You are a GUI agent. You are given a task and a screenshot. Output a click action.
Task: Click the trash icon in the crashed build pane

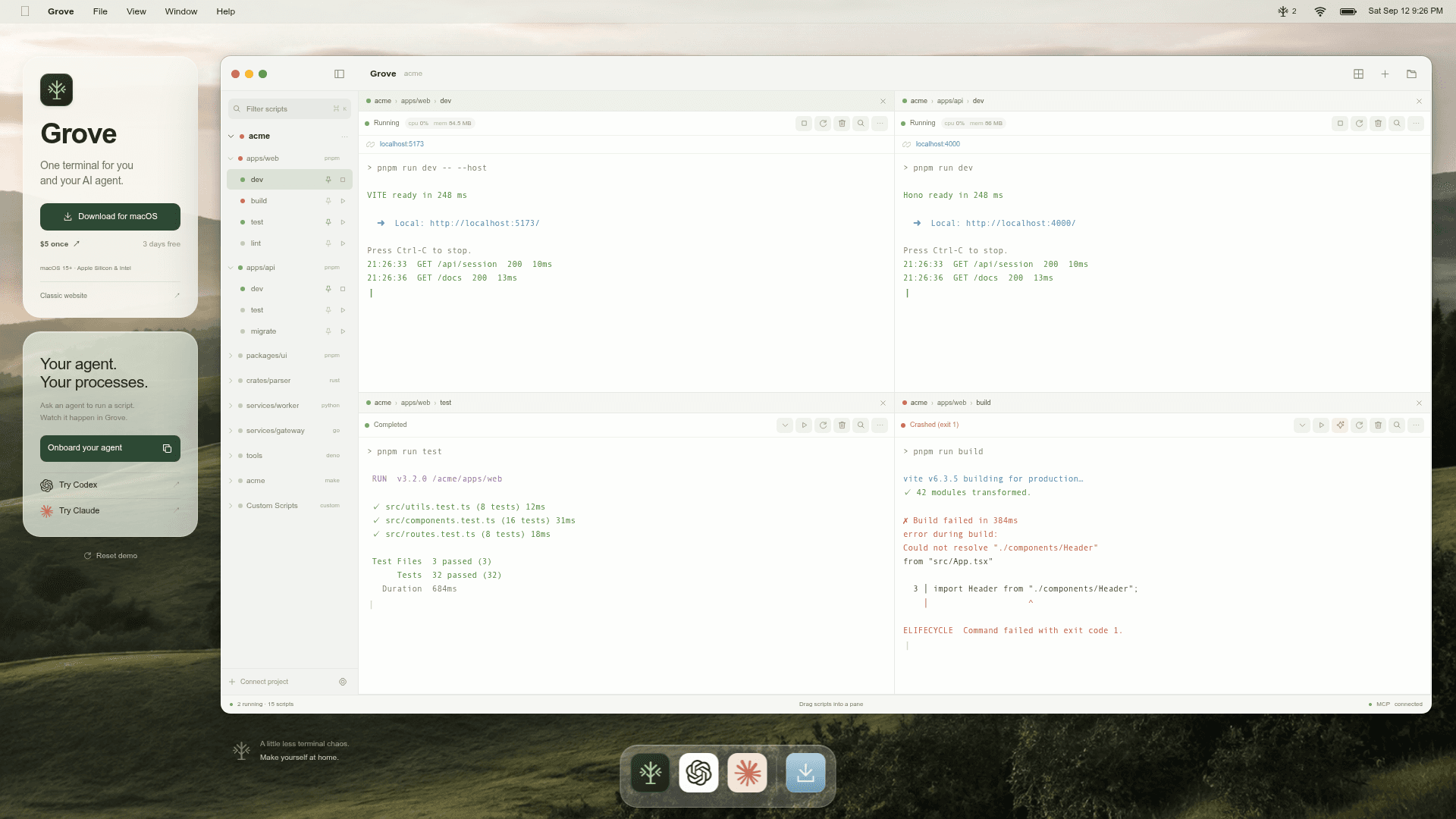[1378, 425]
